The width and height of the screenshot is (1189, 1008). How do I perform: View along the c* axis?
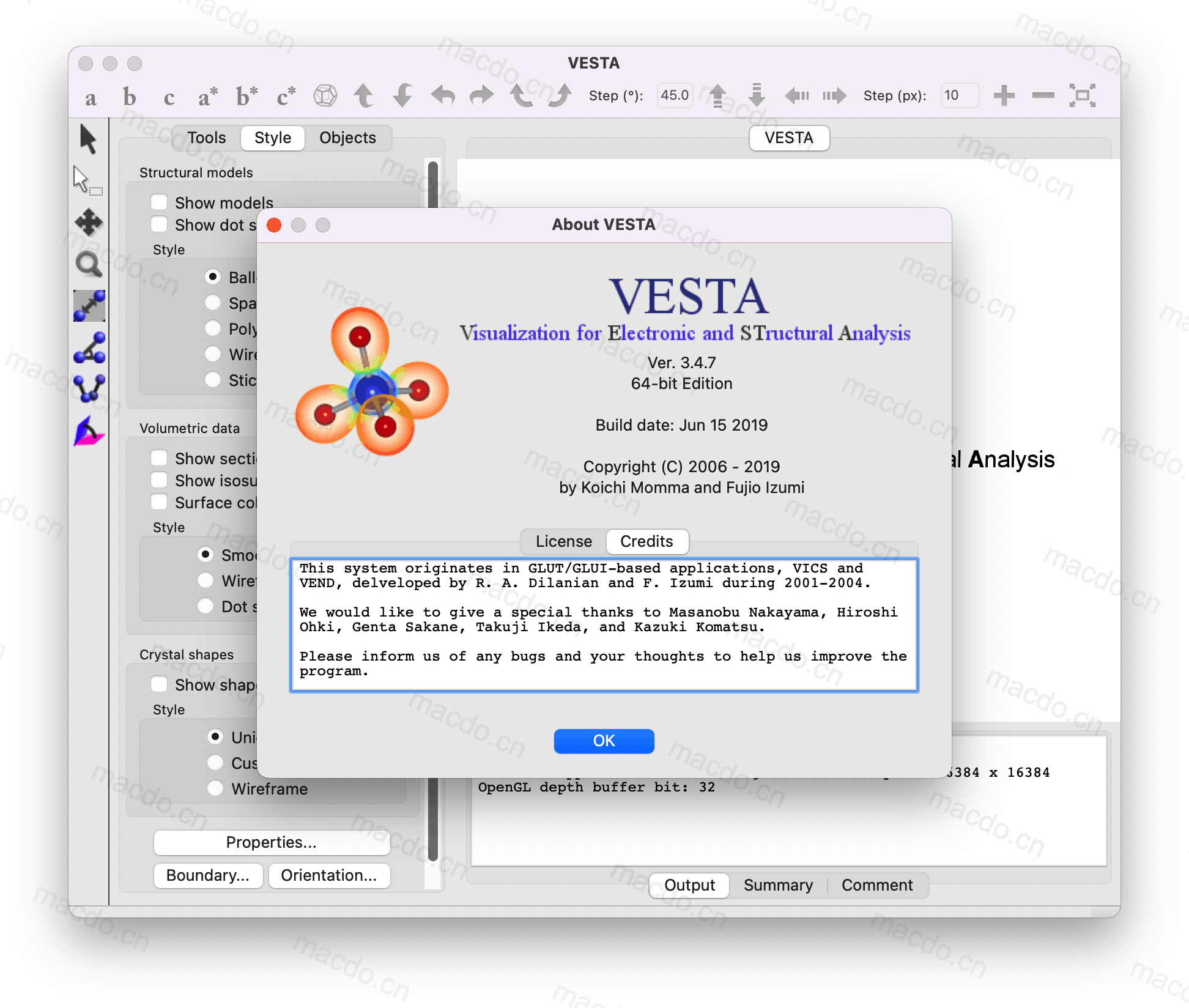[x=286, y=97]
